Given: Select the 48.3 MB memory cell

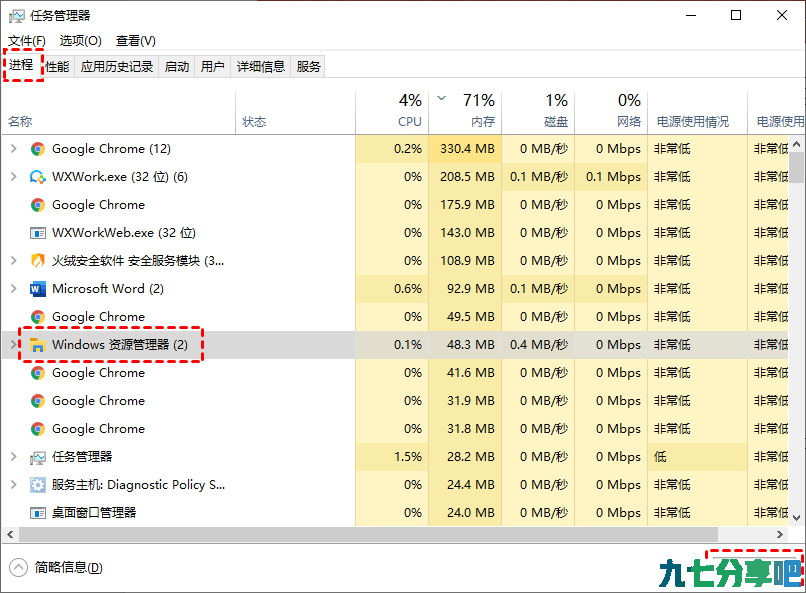Looking at the screenshot, I should [x=465, y=345].
